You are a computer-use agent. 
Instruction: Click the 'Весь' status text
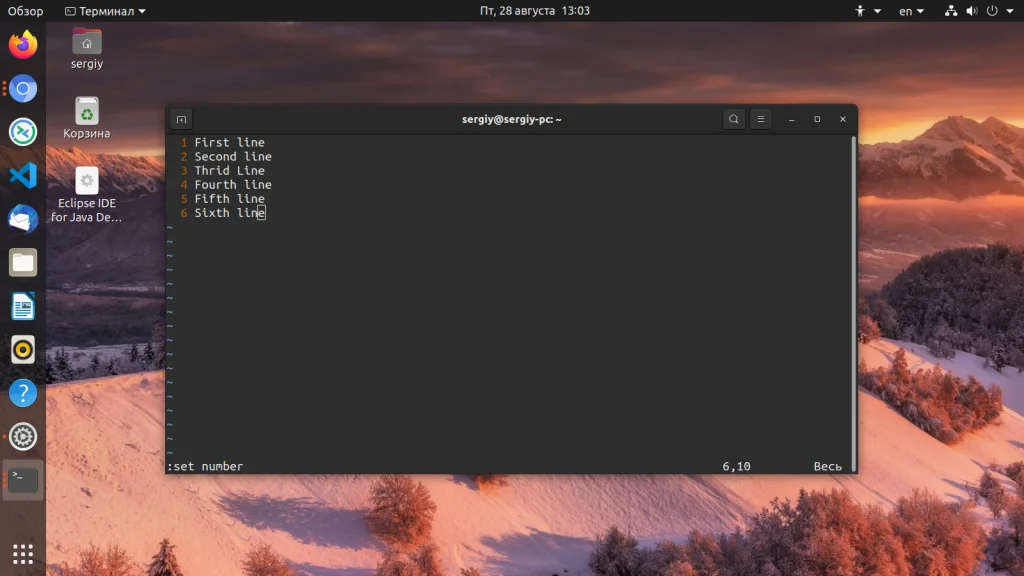(827, 466)
